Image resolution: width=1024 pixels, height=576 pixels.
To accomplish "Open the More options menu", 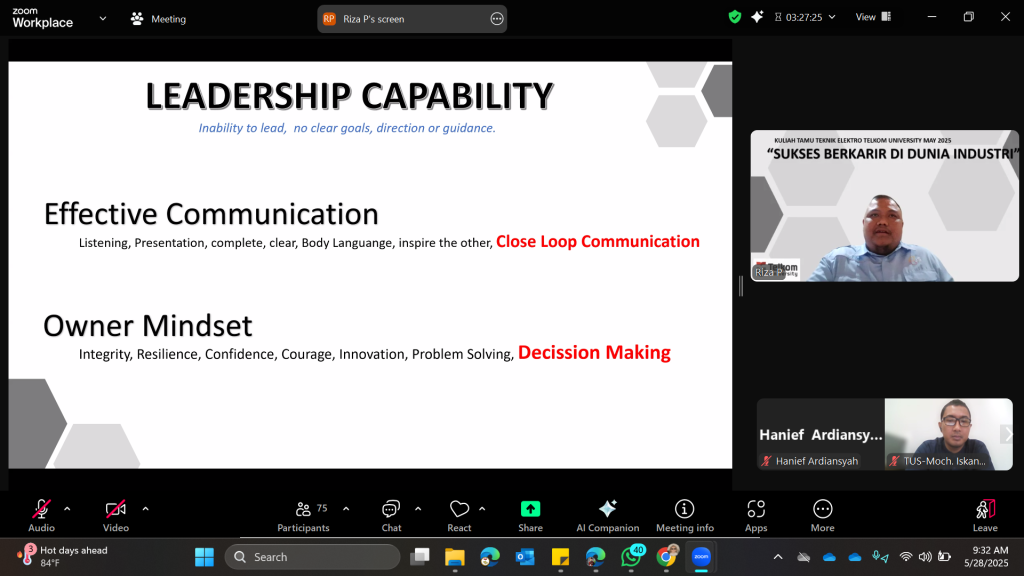I will (x=822, y=515).
